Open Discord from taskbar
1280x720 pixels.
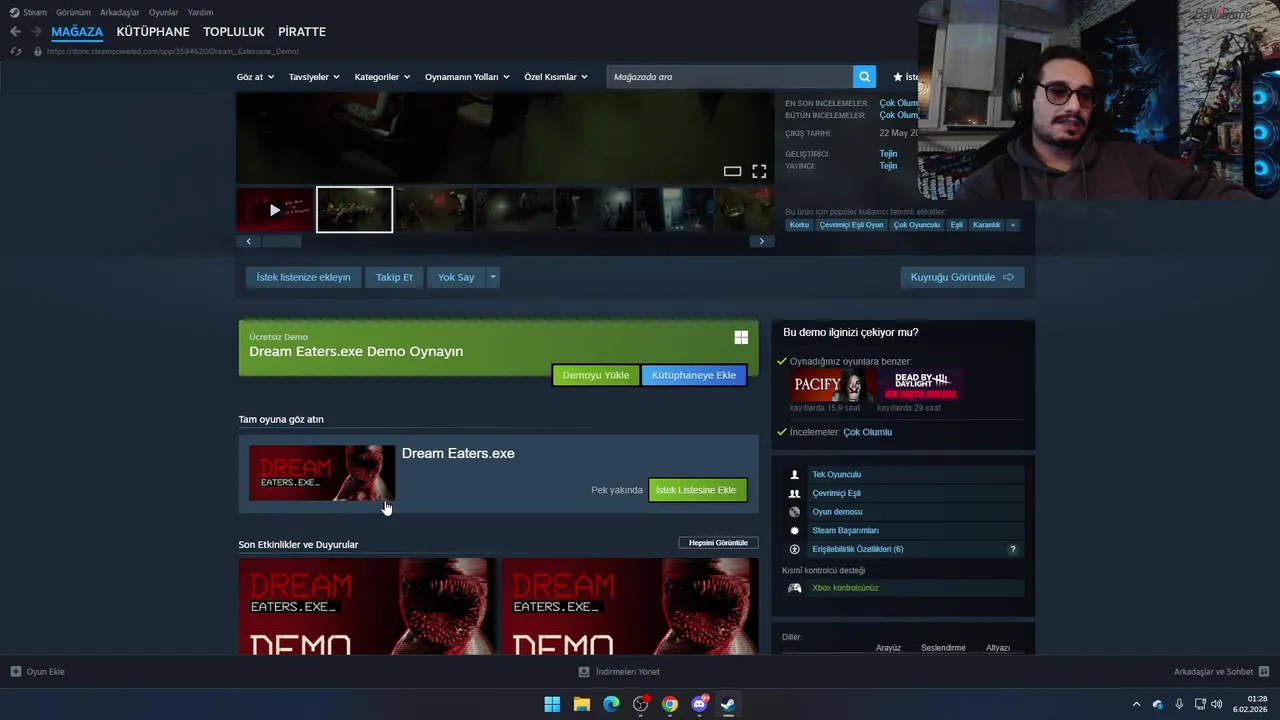[699, 704]
